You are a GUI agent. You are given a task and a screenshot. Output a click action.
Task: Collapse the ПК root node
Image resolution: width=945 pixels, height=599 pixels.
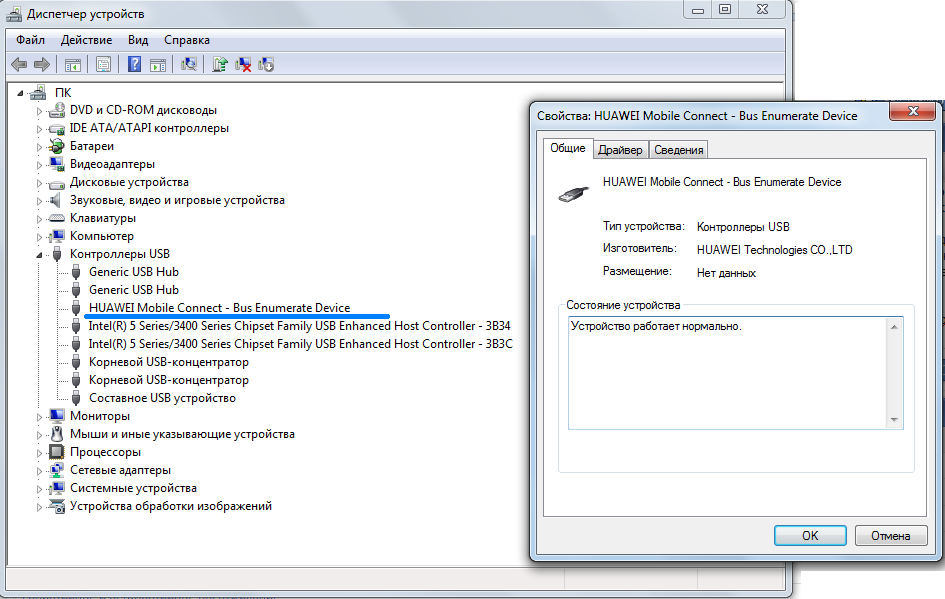click(20, 93)
